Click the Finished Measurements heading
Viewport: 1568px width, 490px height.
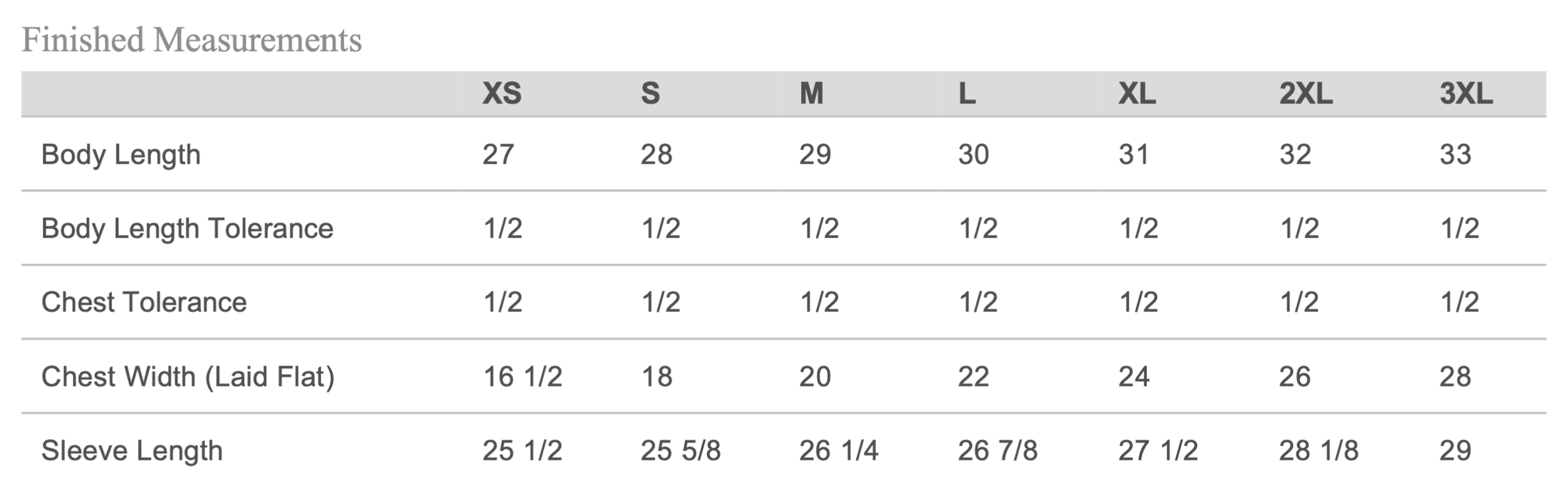tap(192, 41)
